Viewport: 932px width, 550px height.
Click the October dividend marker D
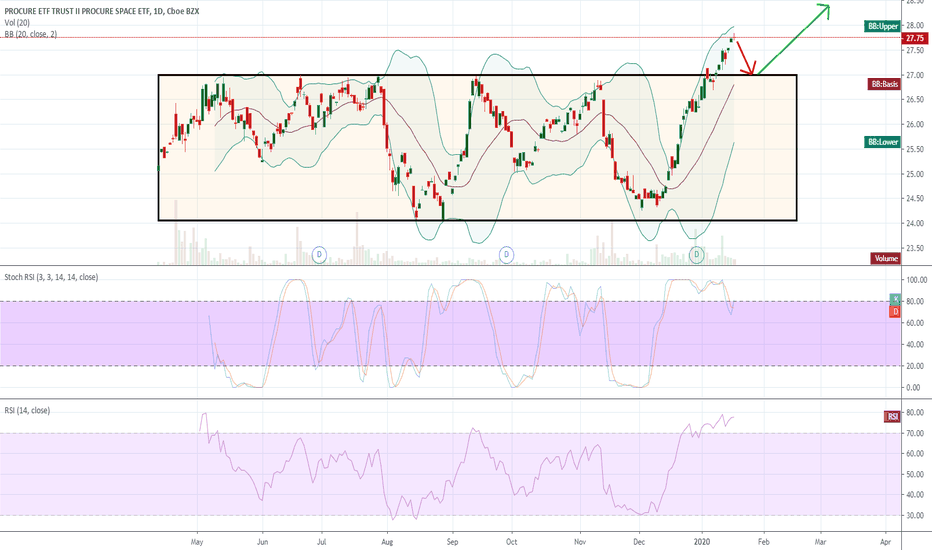coord(506,255)
